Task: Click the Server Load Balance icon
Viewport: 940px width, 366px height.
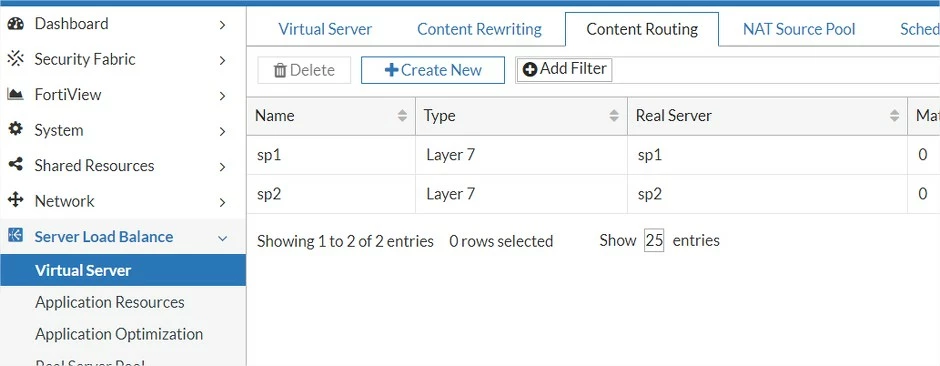Action: pyautogui.click(x=16, y=235)
